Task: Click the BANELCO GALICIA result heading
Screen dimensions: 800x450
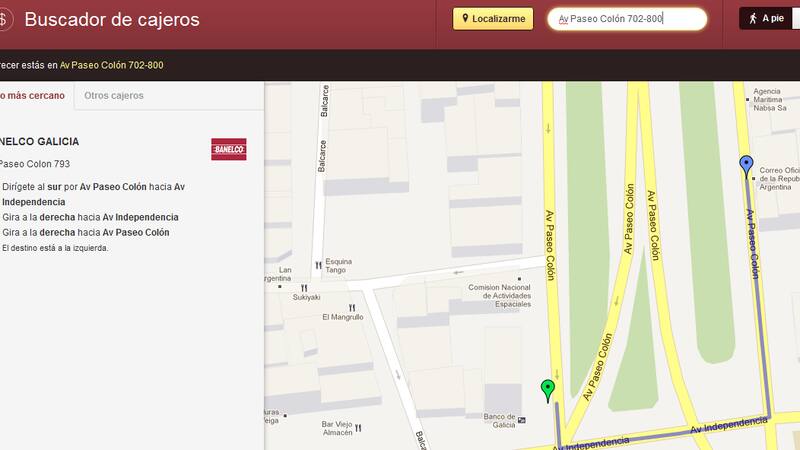Action: point(40,142)
